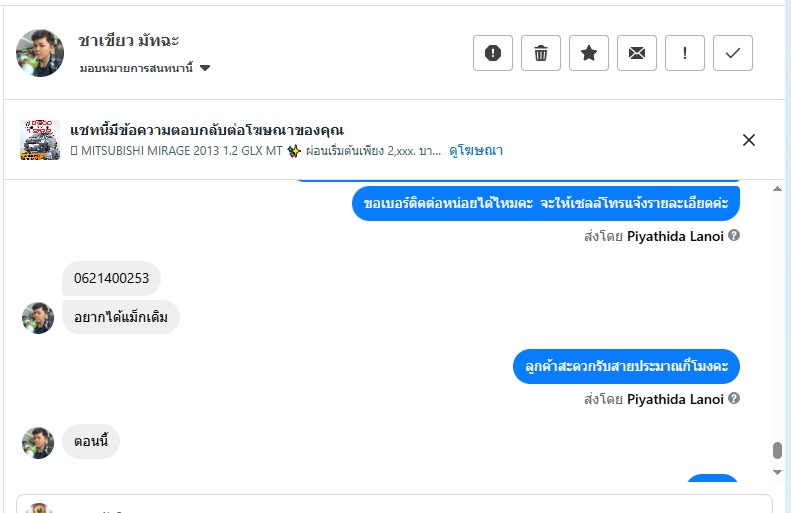The width and height of the screenshot is (791, 513).
Task: Click the customer avatar beside ตอนนี้ message
Action: [38, 443]
